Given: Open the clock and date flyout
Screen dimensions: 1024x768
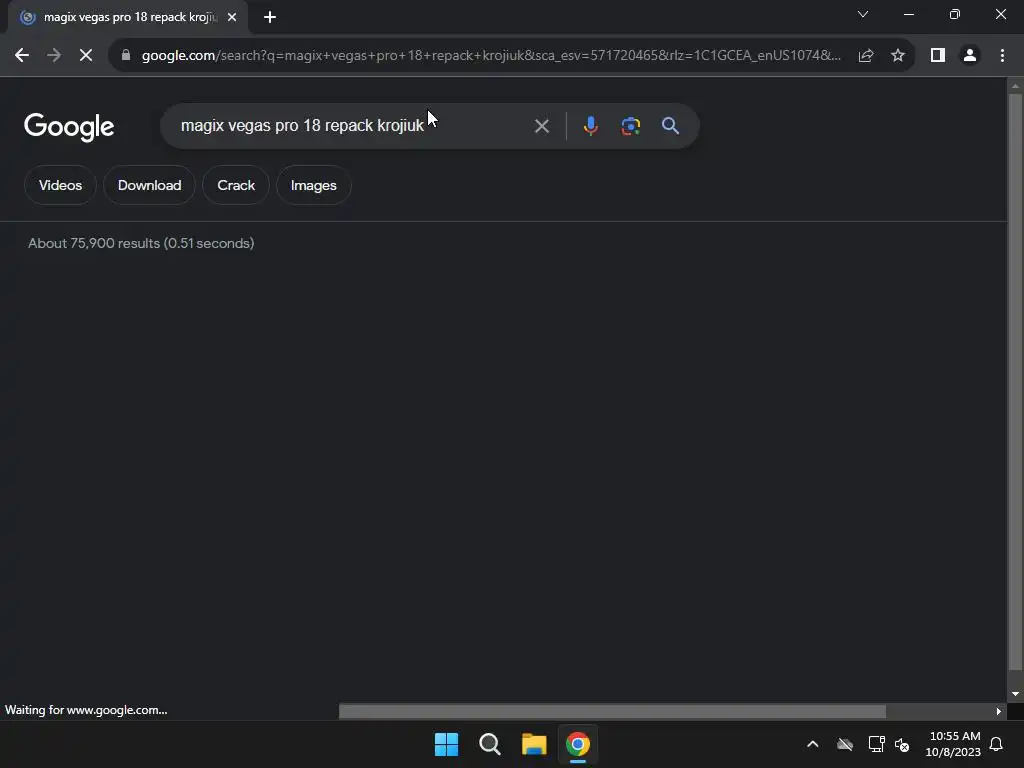Looking at the screenshot, I should tap(953, 744).
